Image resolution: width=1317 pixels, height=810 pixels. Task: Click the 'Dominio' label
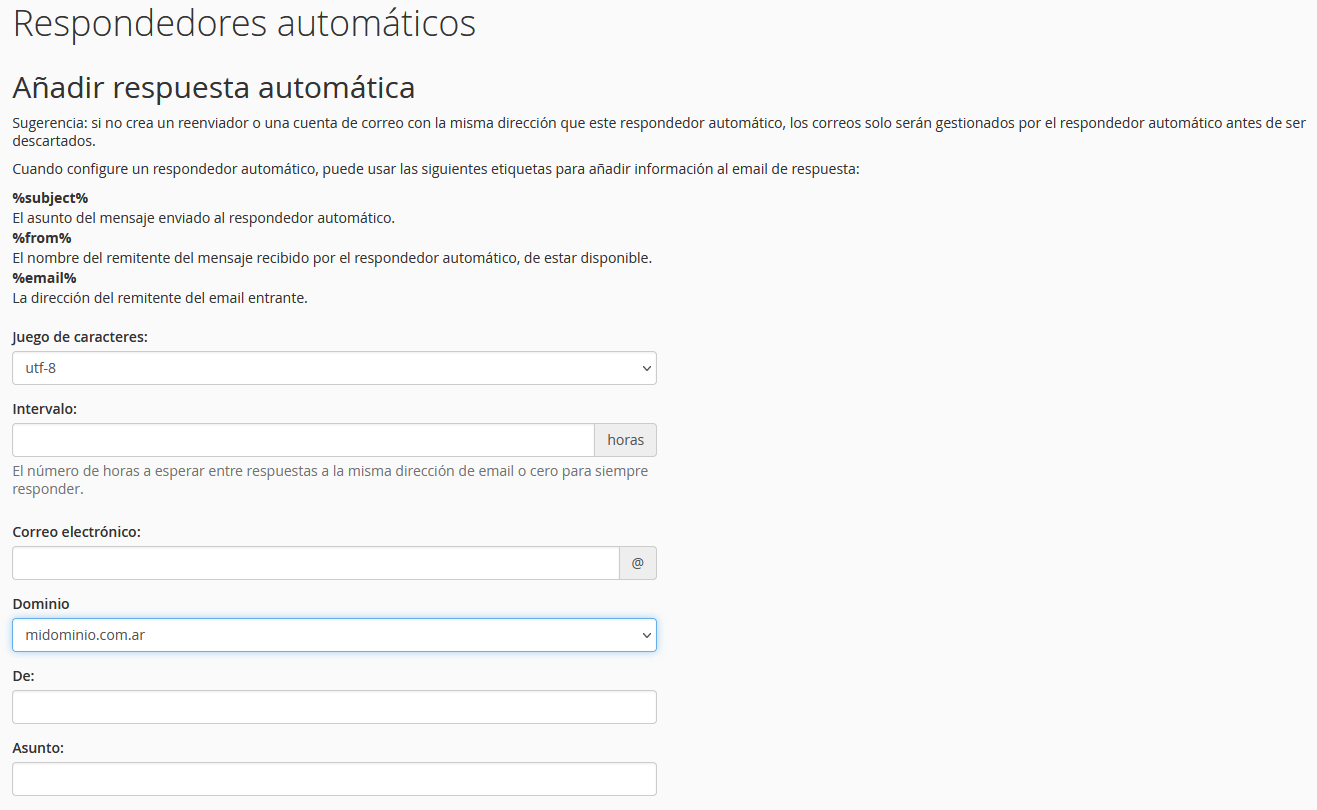[41, 604]
